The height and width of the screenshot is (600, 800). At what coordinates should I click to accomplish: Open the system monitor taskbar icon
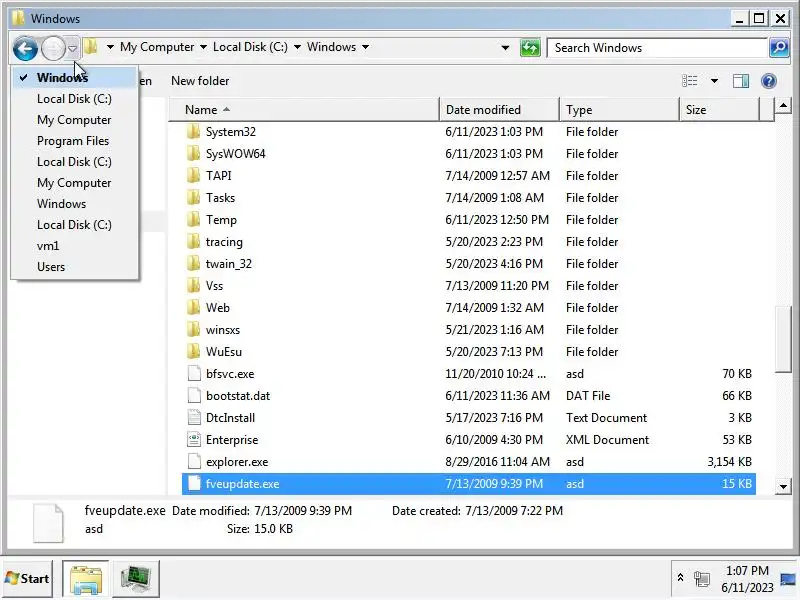[136, 579]
